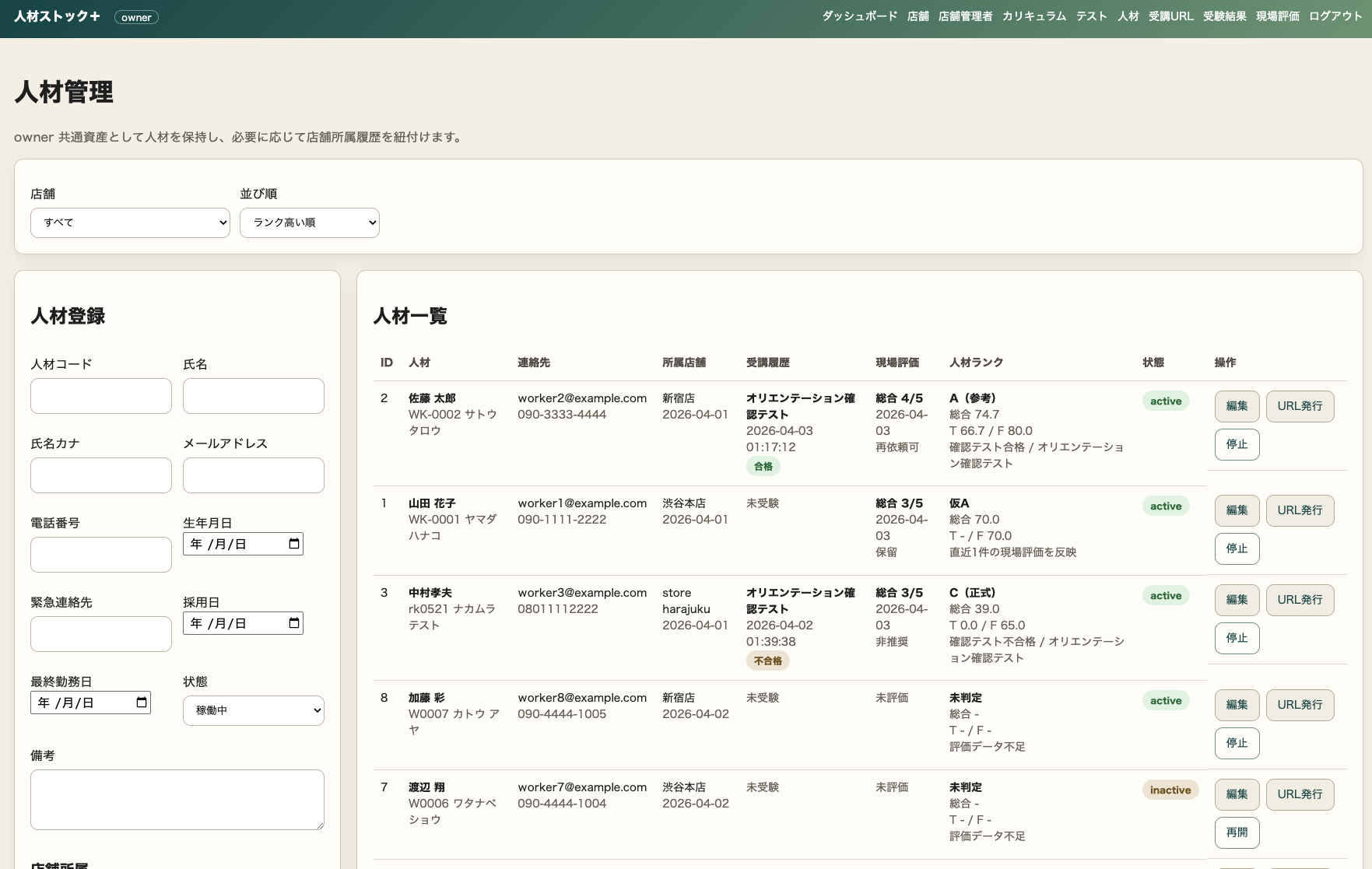Screen dimensions: 1372x869
Task: Open 現場評価 in the navigation bar
Action: [1278, 16]
